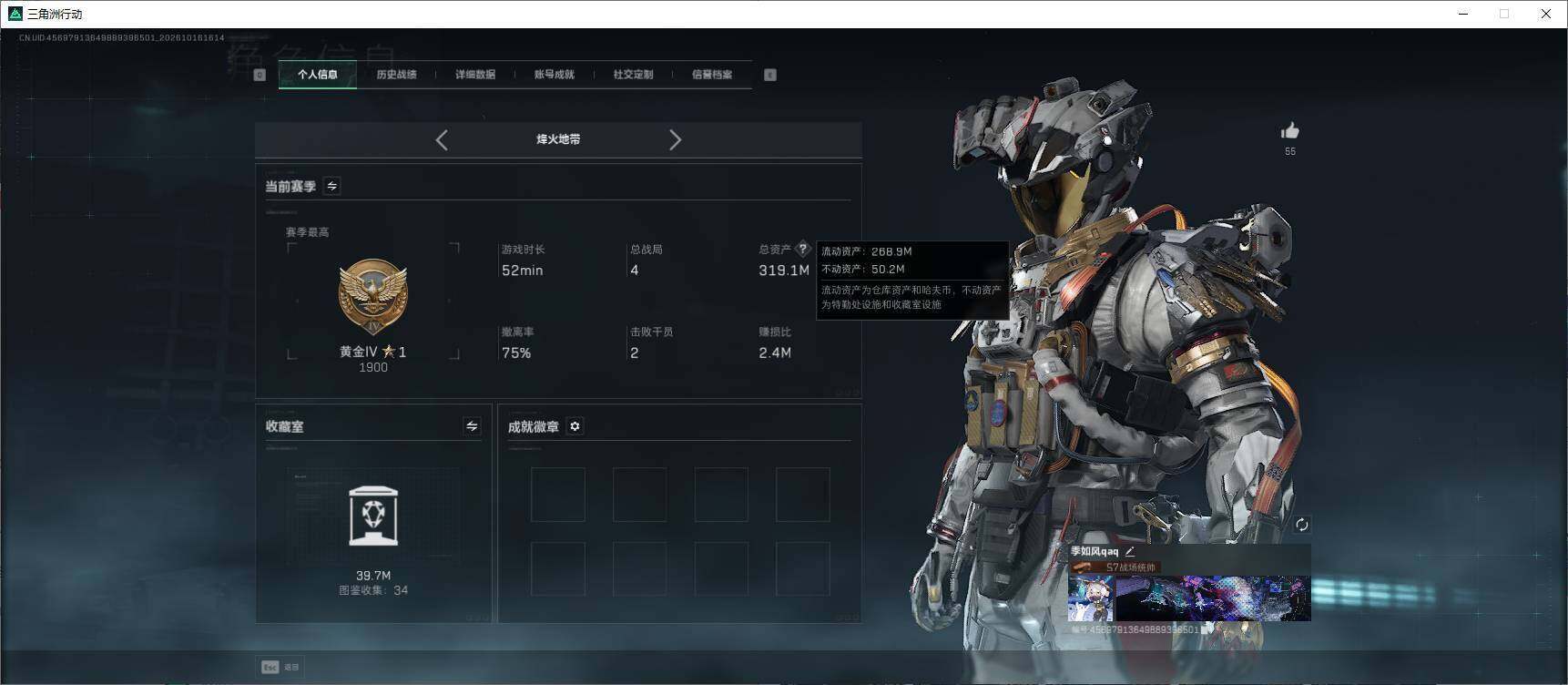Go to the next game mode with right chevron
1568x685 pixels.
pyautogui.click(x=675, y=139)
